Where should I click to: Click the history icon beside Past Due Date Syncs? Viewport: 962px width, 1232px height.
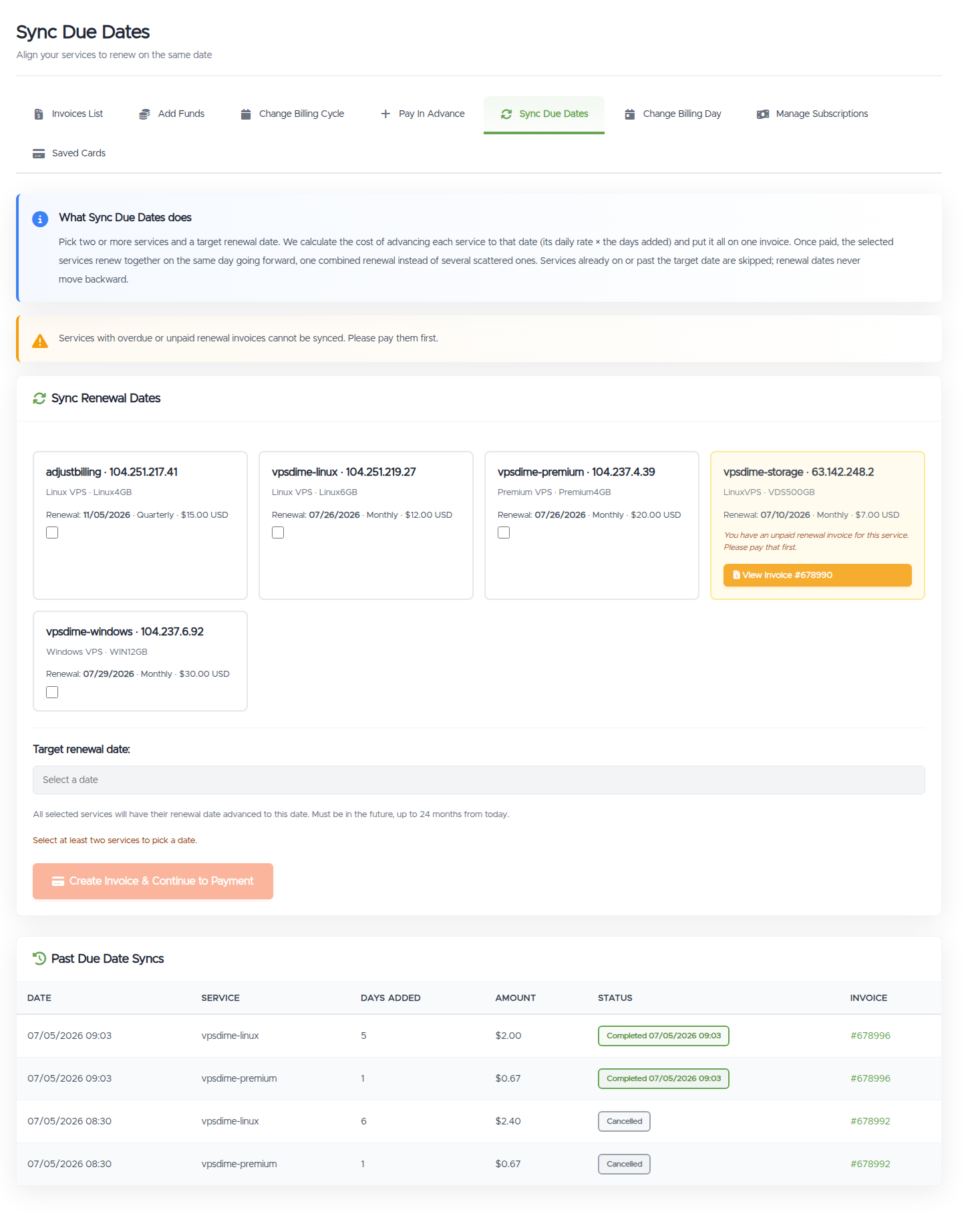pyautogui.click(x=39, y=959)
